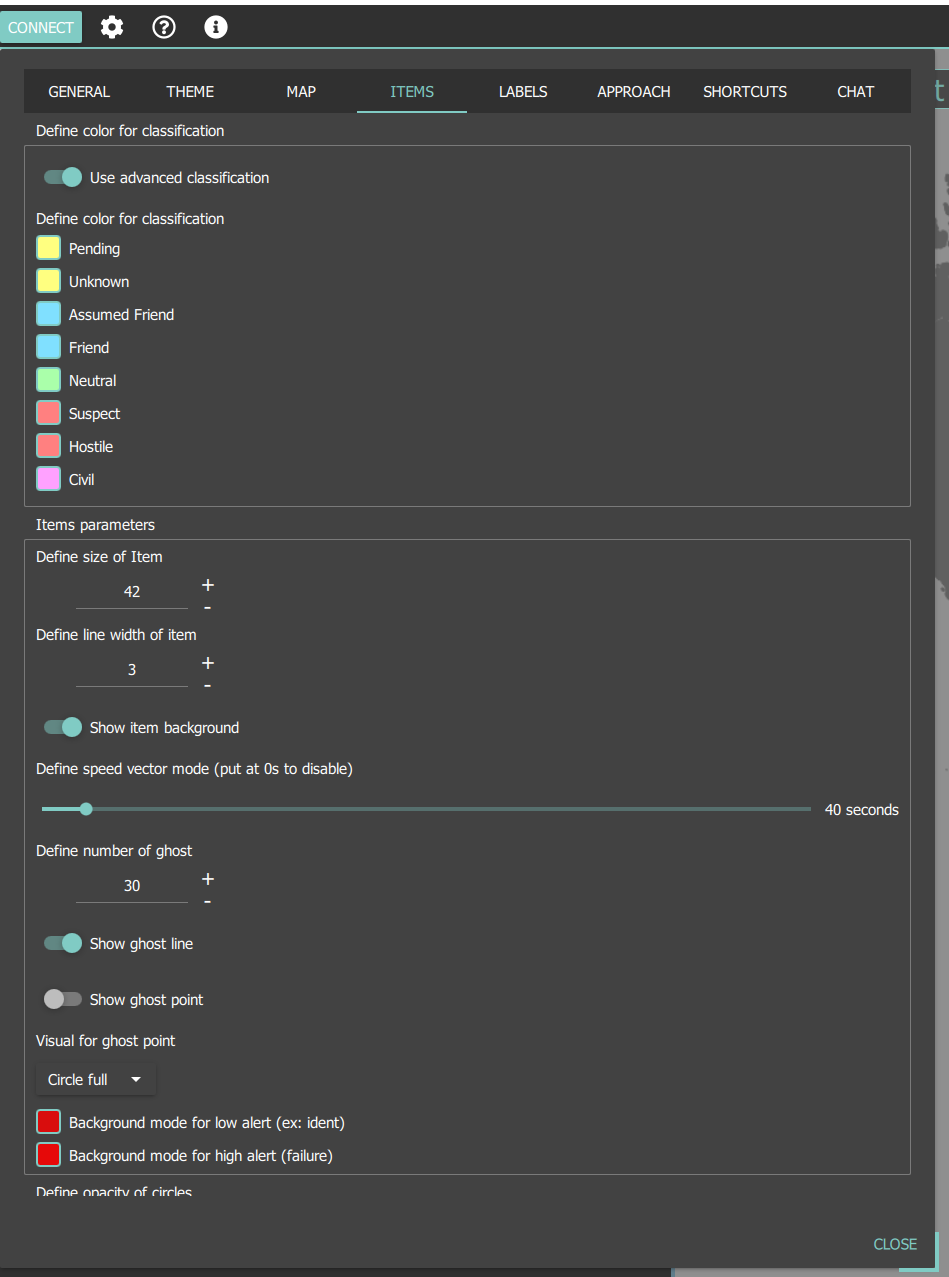Pick the Assumed Friend color swatch
Screen dimensions: 949x1277
[x=48, y=314]
